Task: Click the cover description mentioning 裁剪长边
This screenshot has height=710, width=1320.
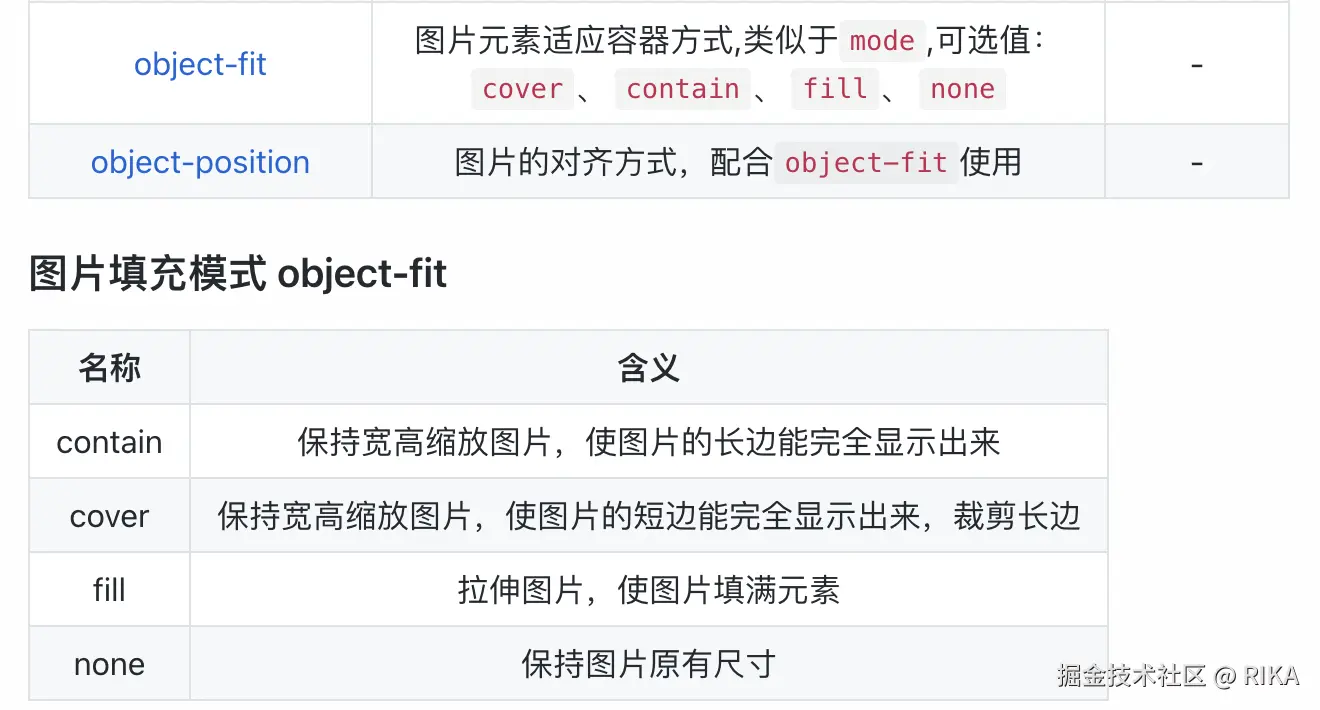Action: 649,516
